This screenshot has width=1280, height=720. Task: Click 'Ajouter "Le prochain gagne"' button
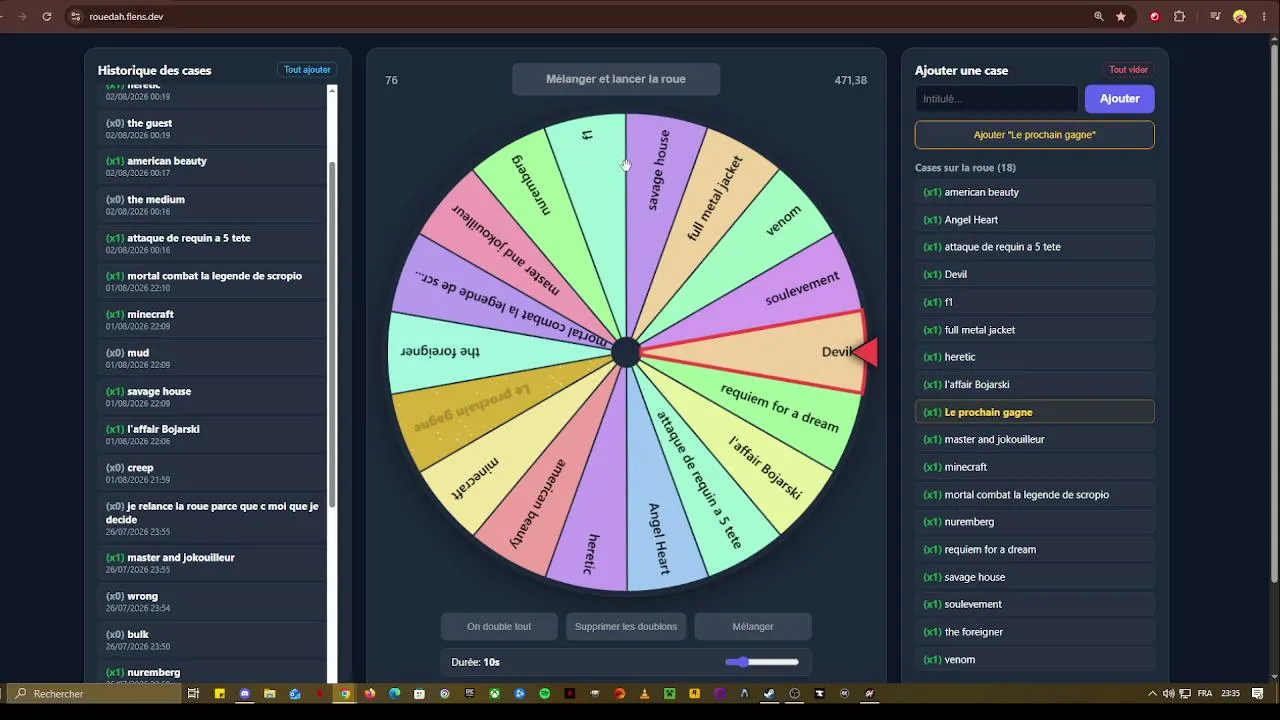tap(1035, 135)
